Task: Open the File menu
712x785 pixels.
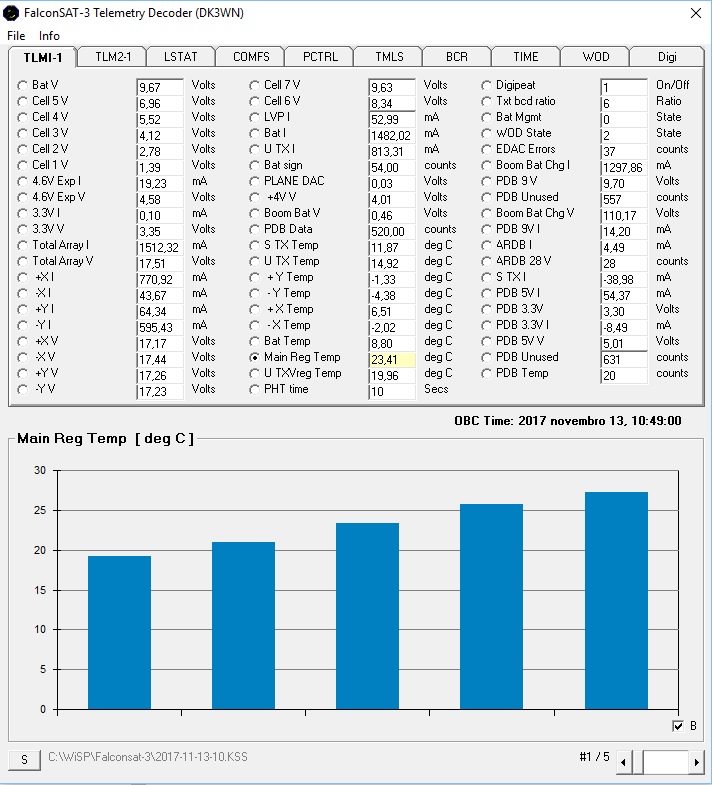Action: [x=16, y=36]
